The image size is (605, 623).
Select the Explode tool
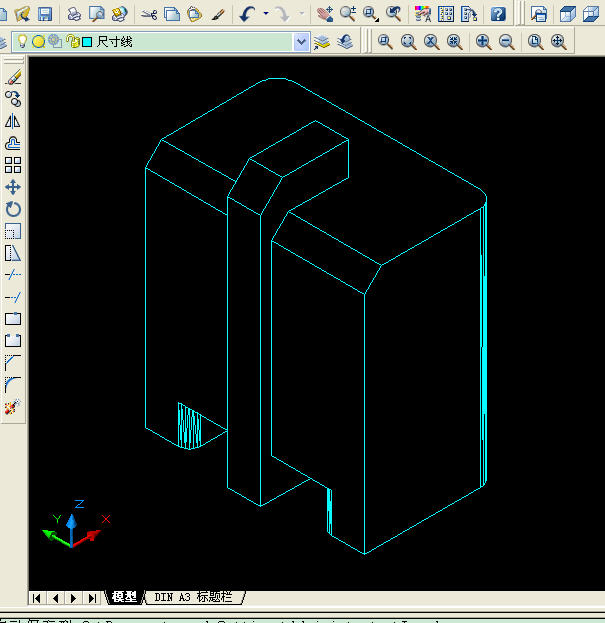click(13, 406)
